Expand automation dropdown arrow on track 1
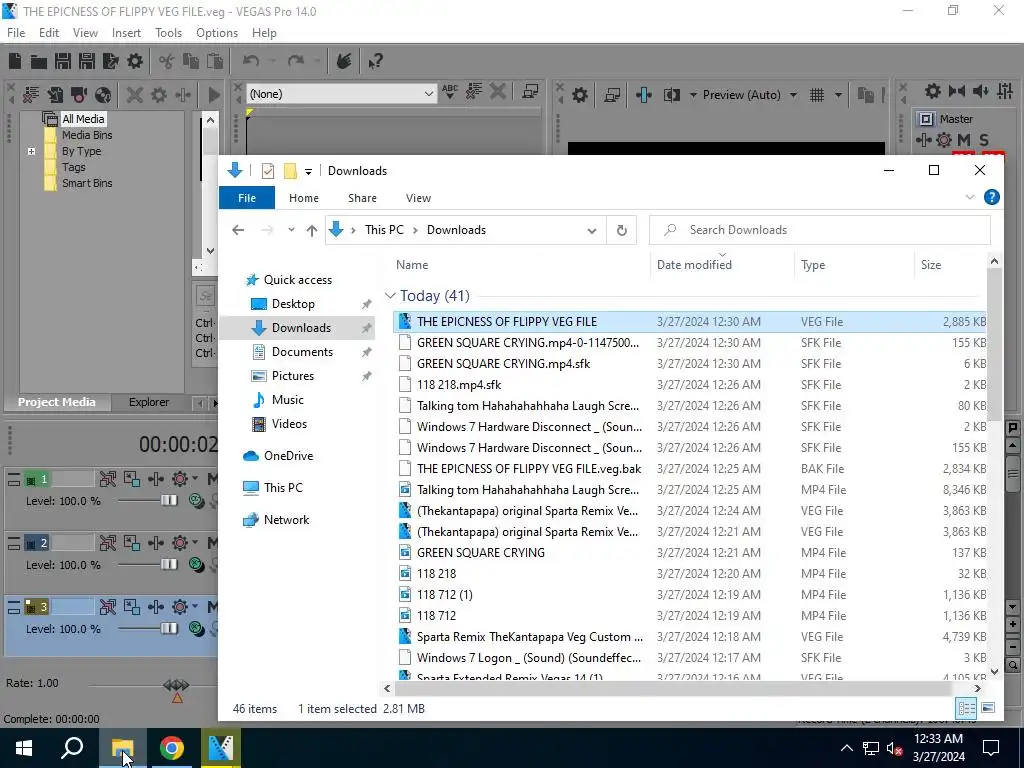This screenshot has height=768, width=1024. [195, 479]
